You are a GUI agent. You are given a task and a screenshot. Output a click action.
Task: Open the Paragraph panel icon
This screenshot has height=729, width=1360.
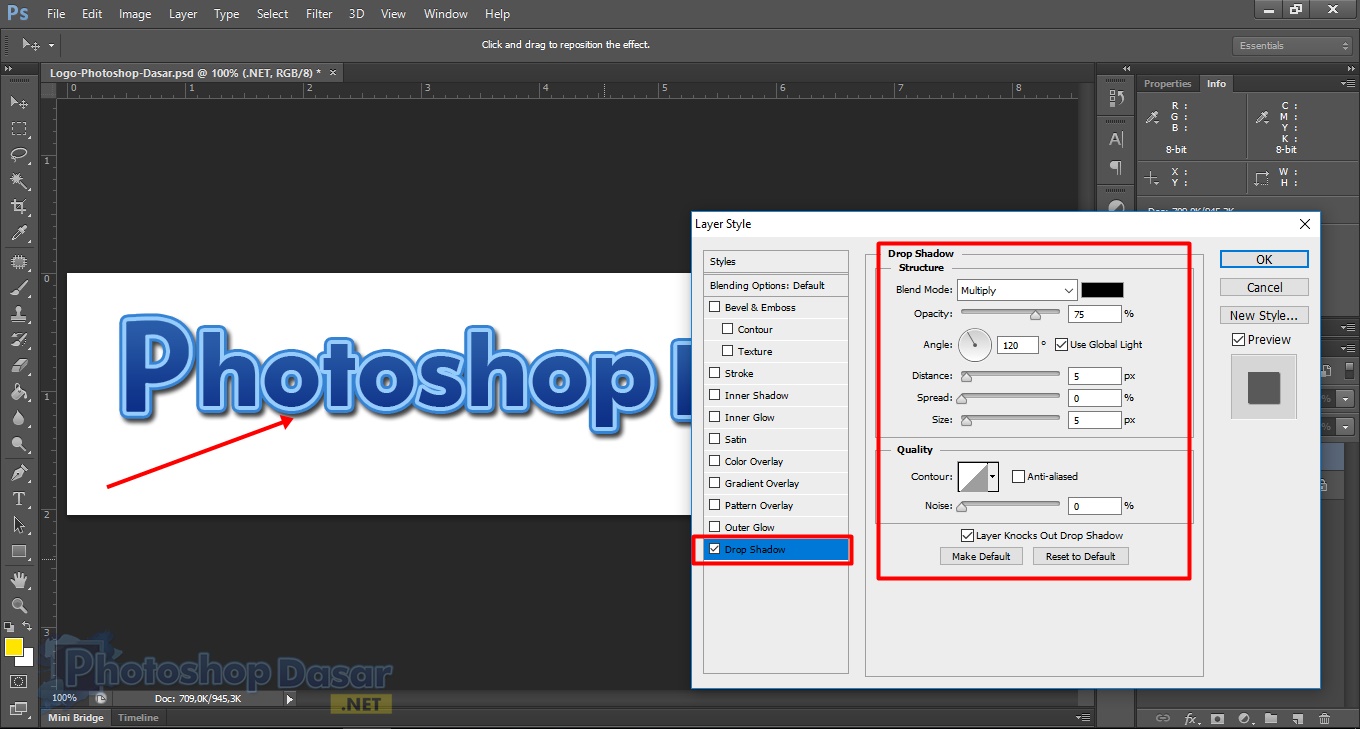[1117, 167]
